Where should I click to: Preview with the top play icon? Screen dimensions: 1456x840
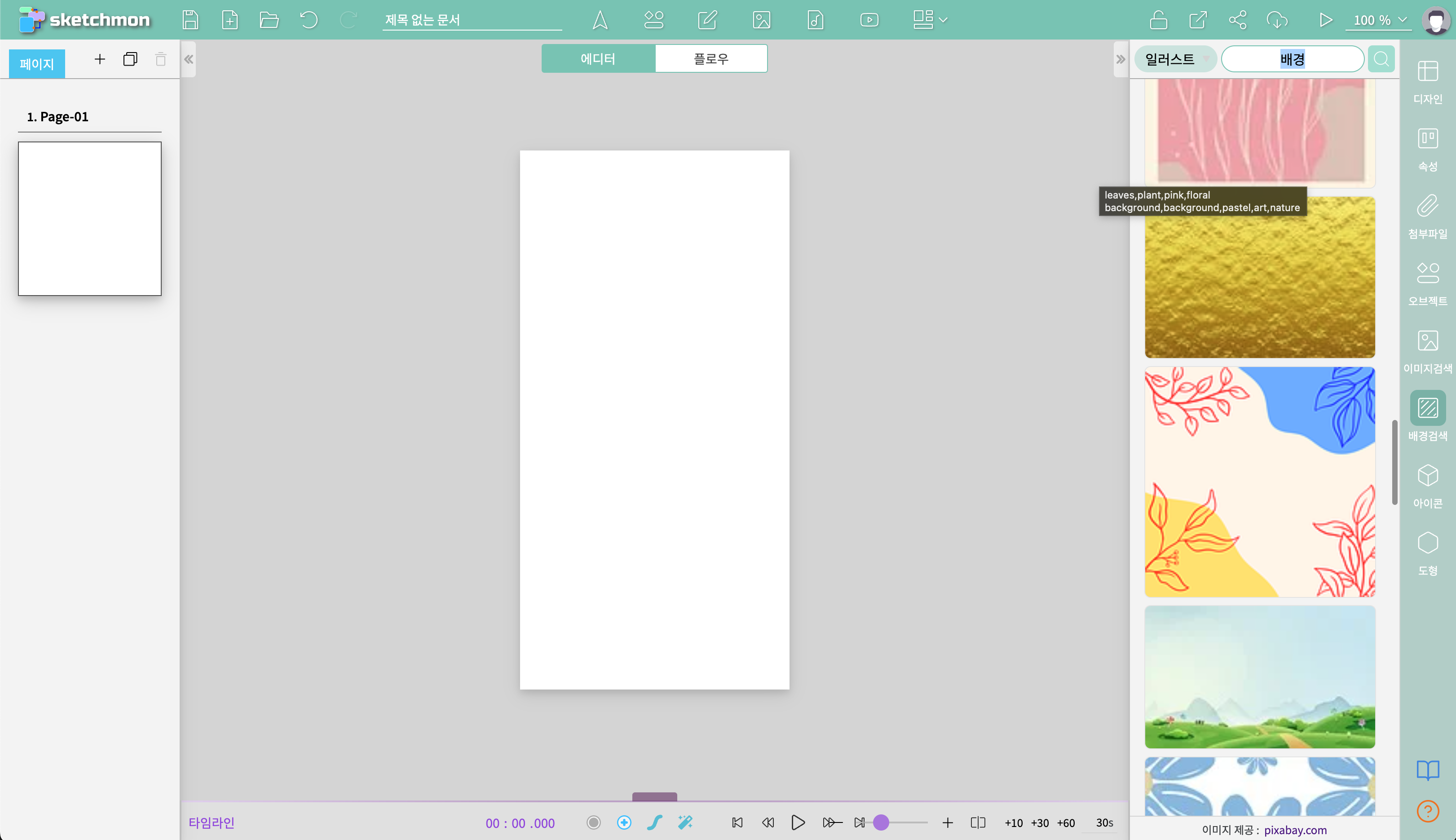click(x=1325, y=20)
